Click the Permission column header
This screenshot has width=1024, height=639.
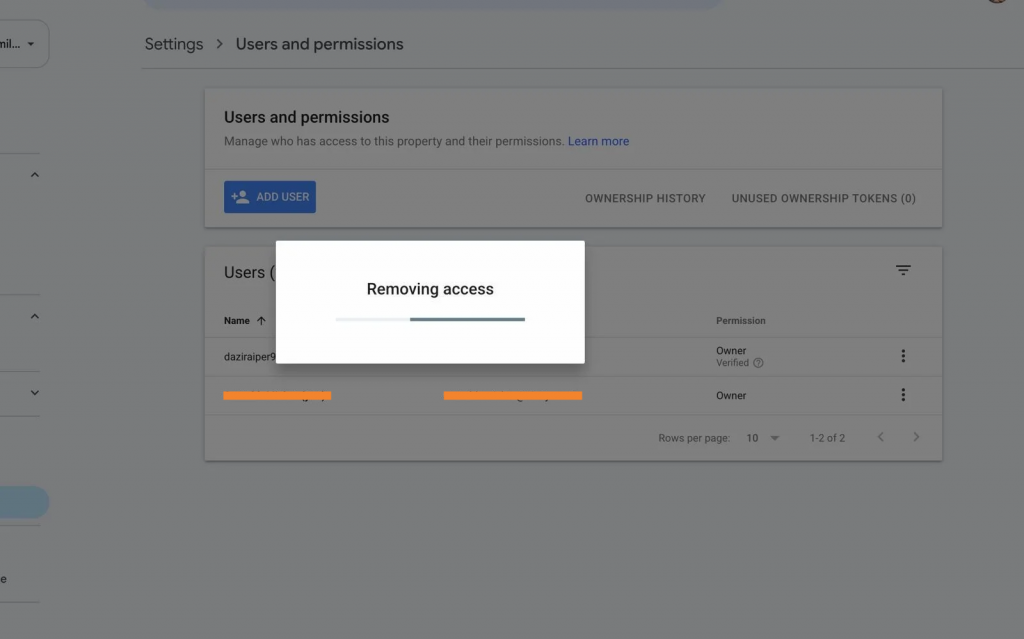(741, 321)
